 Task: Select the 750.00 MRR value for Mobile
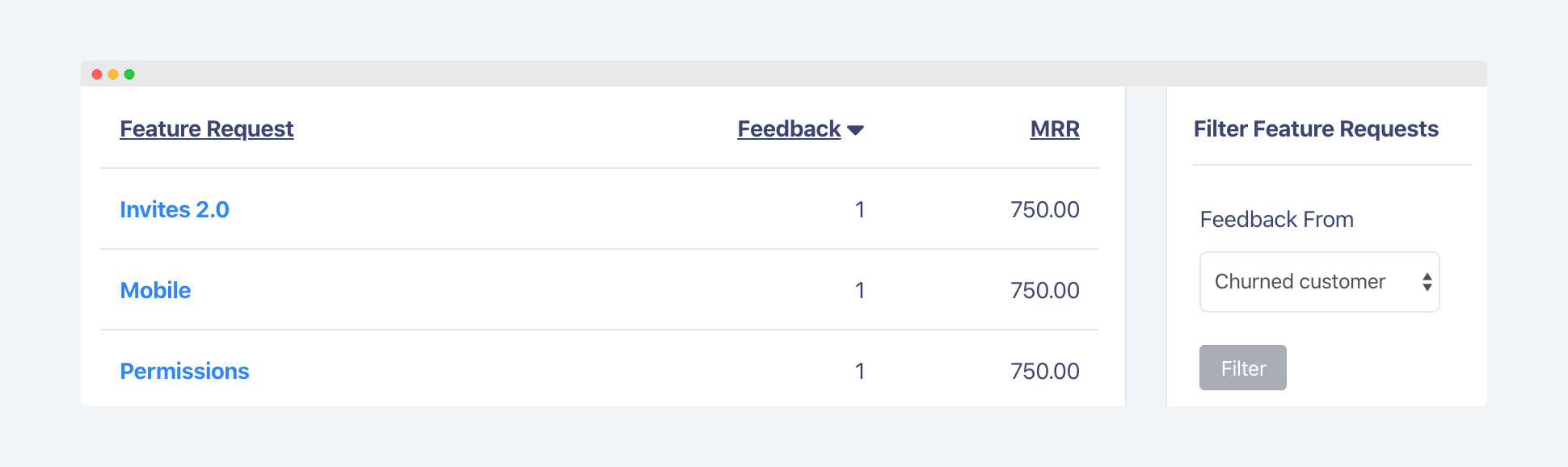(x=1045, y=291)
